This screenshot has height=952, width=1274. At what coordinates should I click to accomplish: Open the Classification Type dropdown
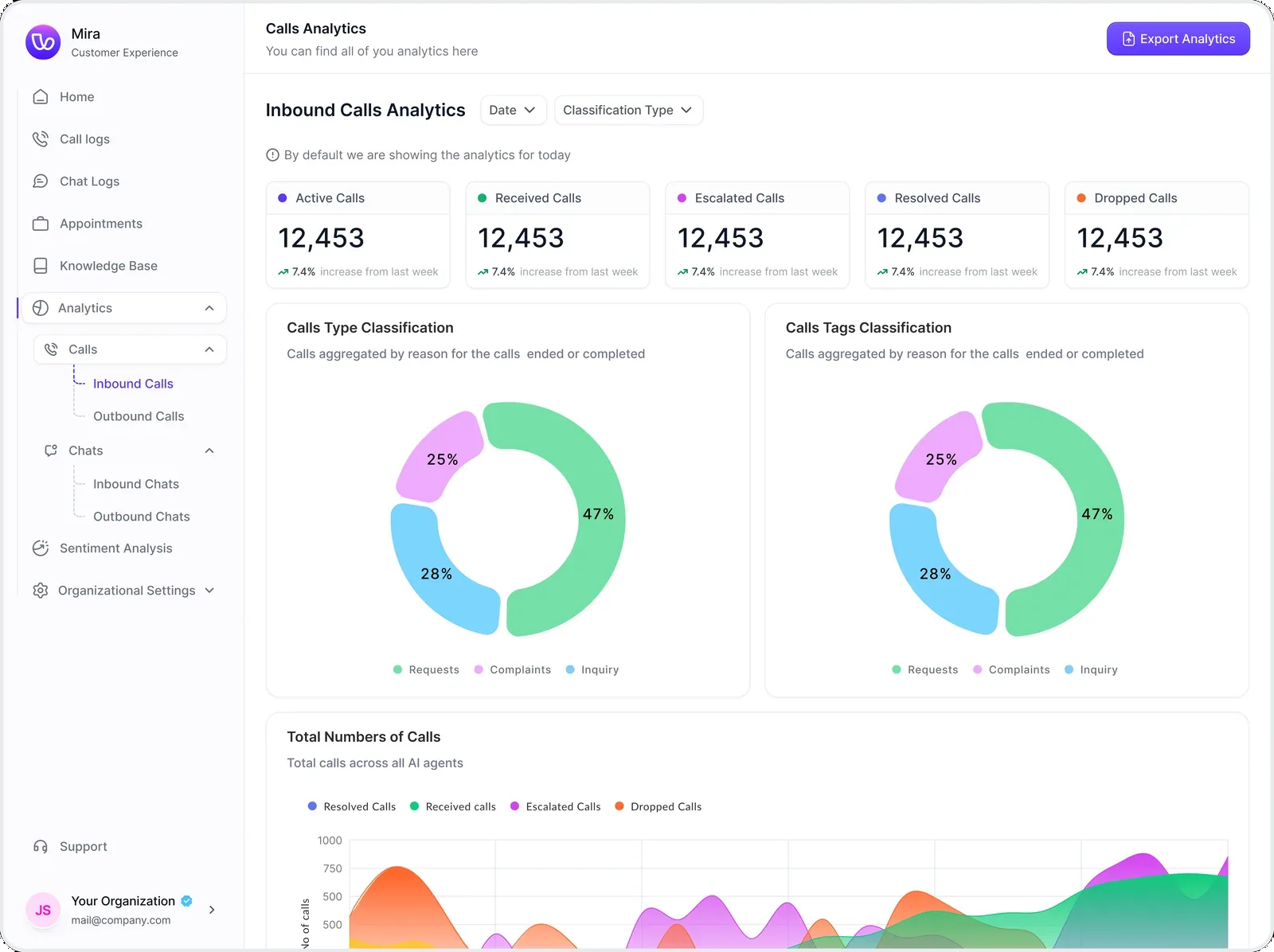pyautogui.click(x=628, y=111)
